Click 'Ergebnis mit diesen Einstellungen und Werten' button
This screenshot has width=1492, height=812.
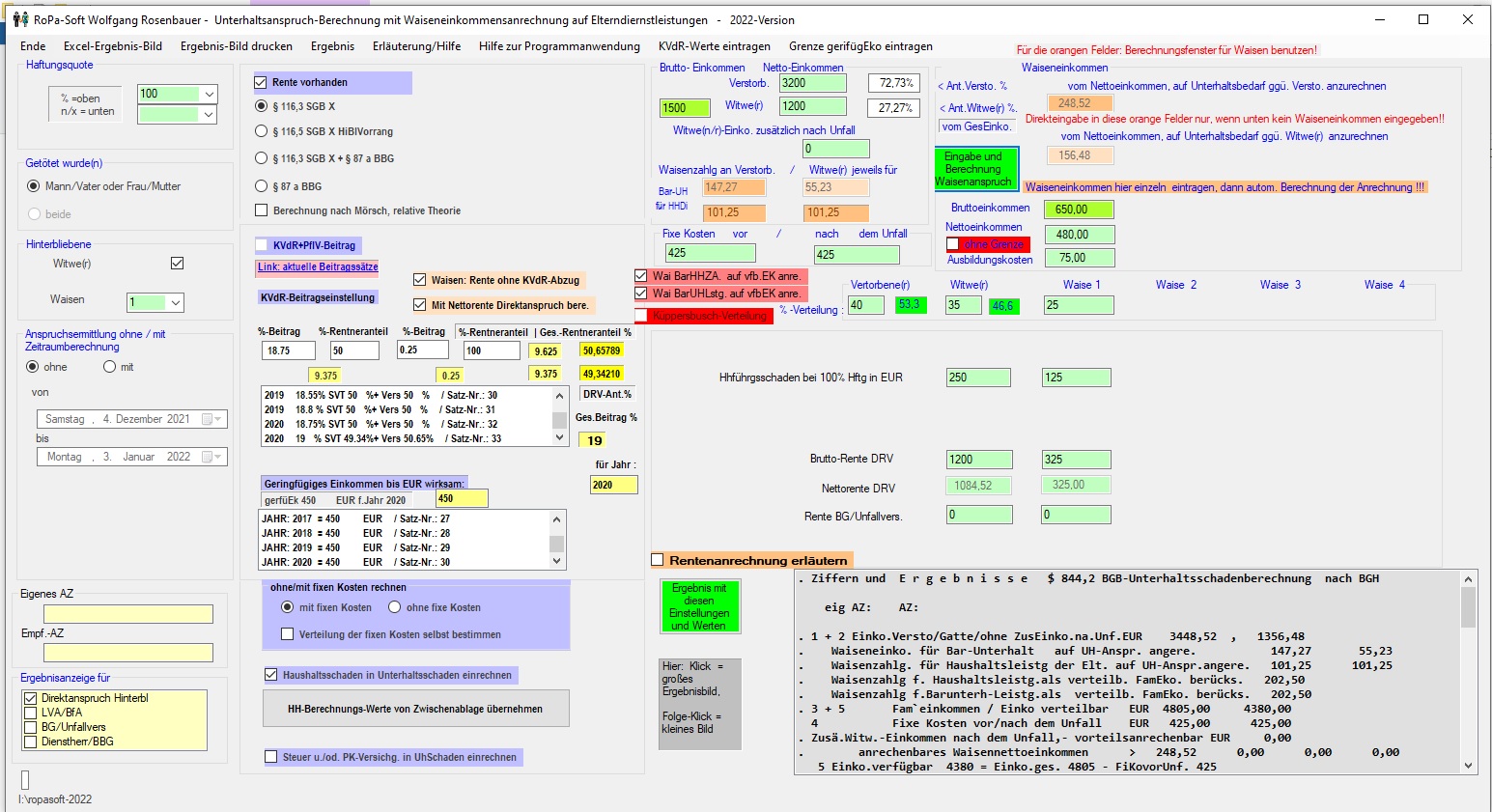(699, 606)
